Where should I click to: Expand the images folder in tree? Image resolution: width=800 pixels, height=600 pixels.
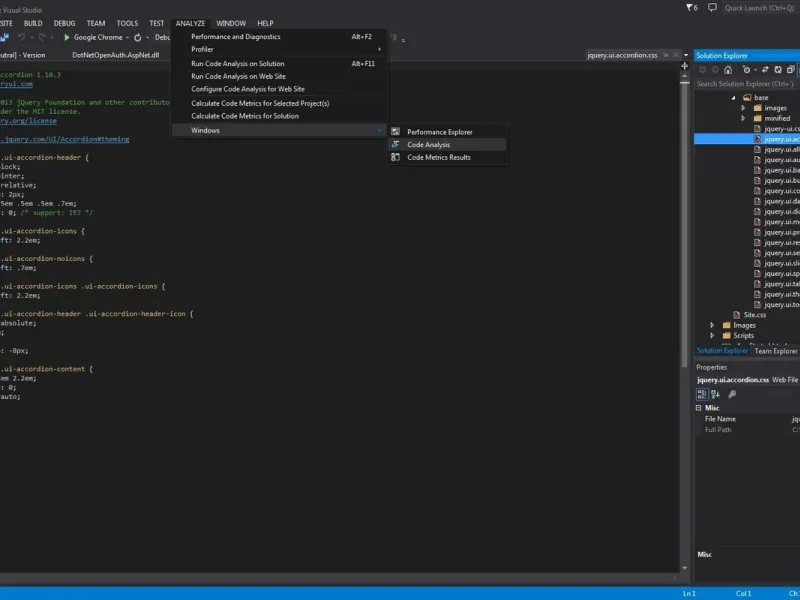coord(743,108)
